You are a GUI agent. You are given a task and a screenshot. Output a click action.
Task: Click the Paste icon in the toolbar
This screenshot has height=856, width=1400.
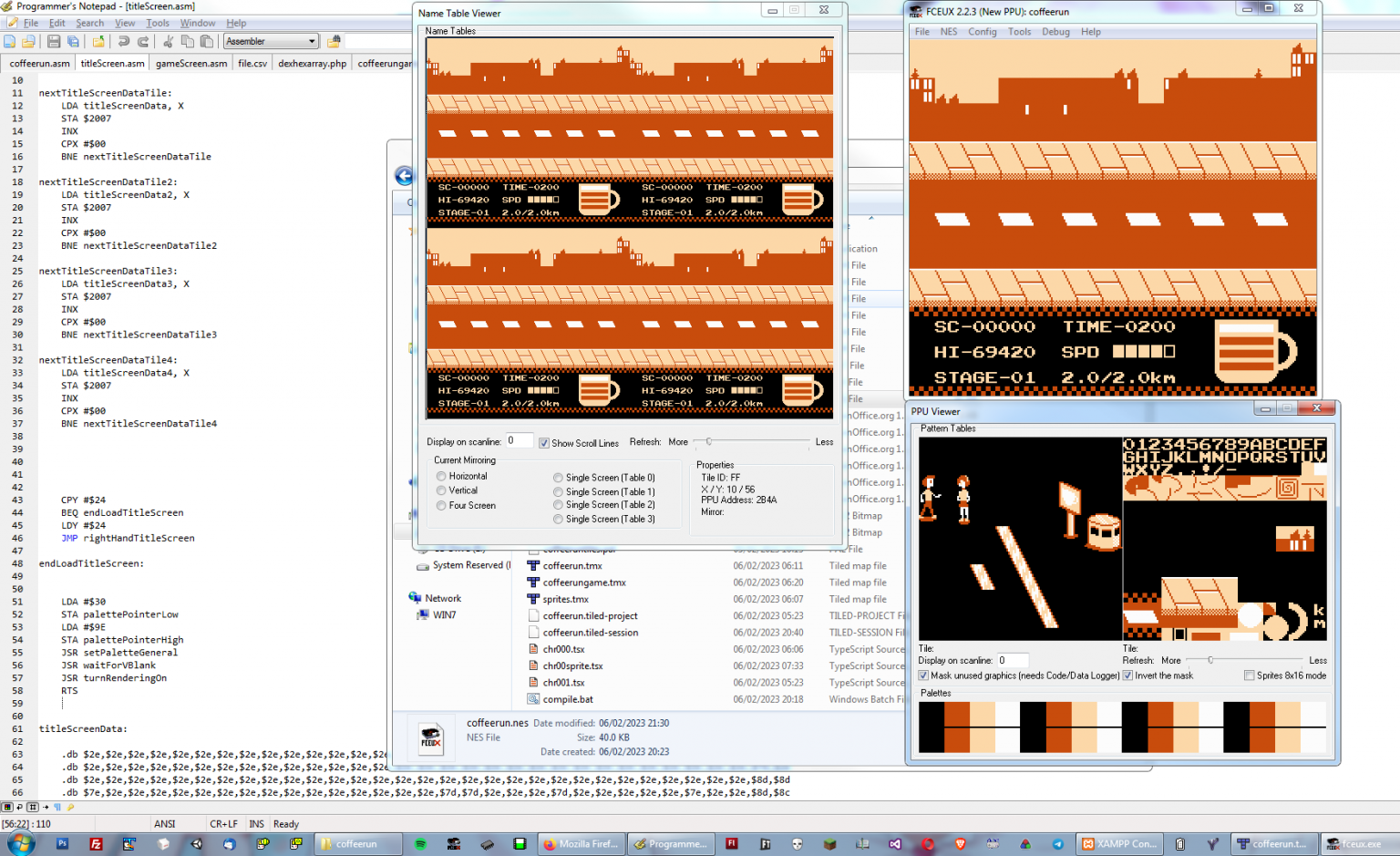coord(205,41)
